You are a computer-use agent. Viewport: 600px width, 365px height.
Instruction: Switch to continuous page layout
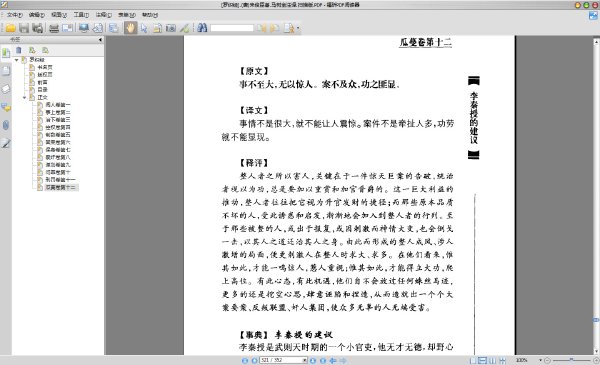coord(483,360)
